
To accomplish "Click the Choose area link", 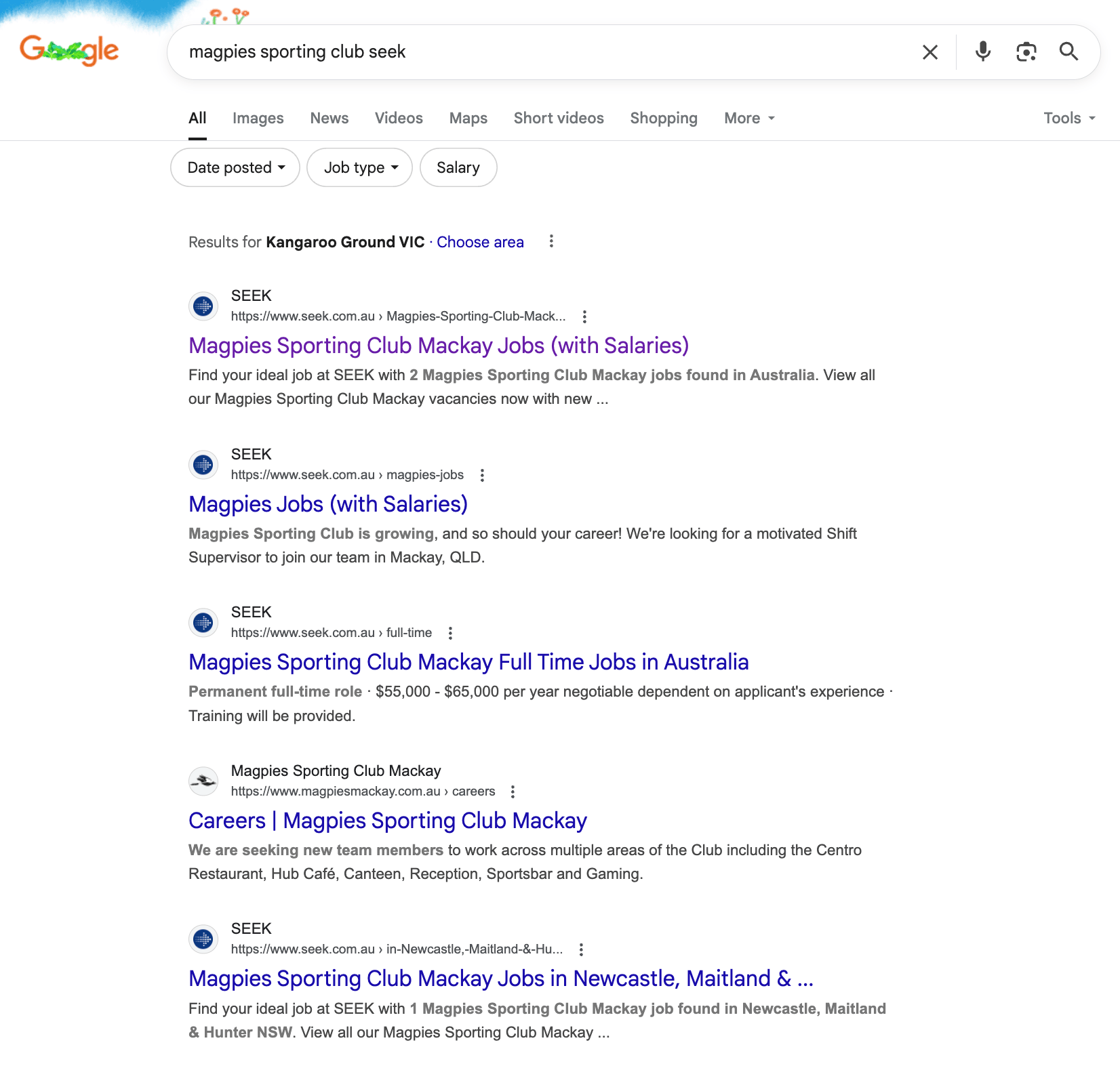I will pyautogui.click(x=480, y=242).
